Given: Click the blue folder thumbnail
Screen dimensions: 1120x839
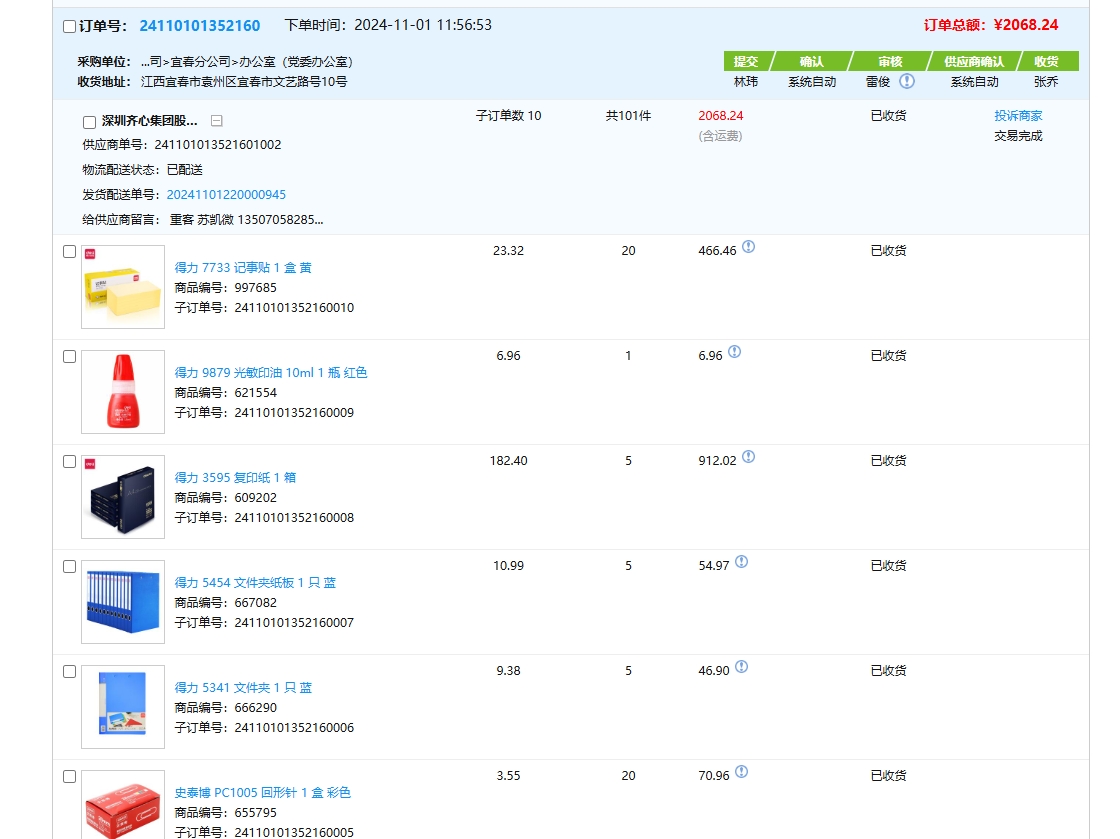Looking at the screenshot, I should (x=123, y=707).
